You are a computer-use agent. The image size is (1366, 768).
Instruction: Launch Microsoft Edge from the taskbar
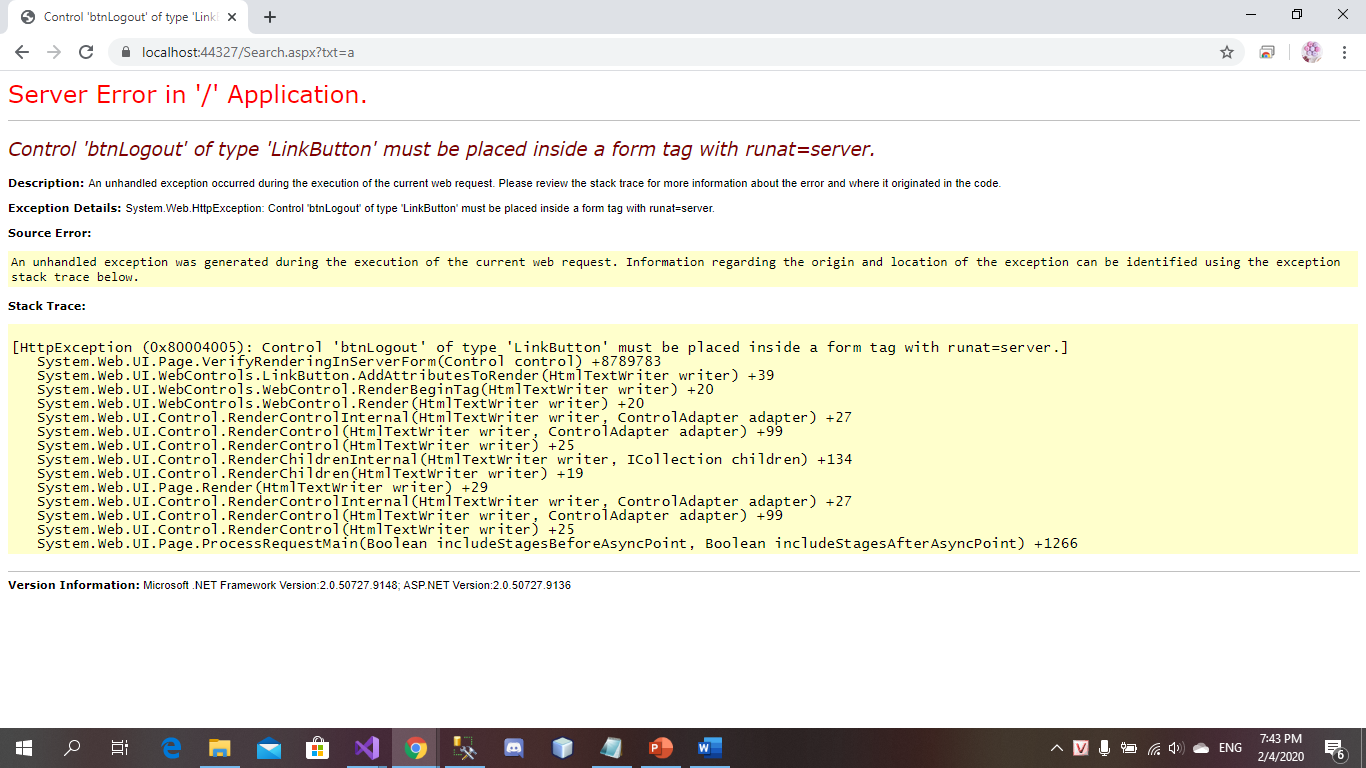(171, 747)
